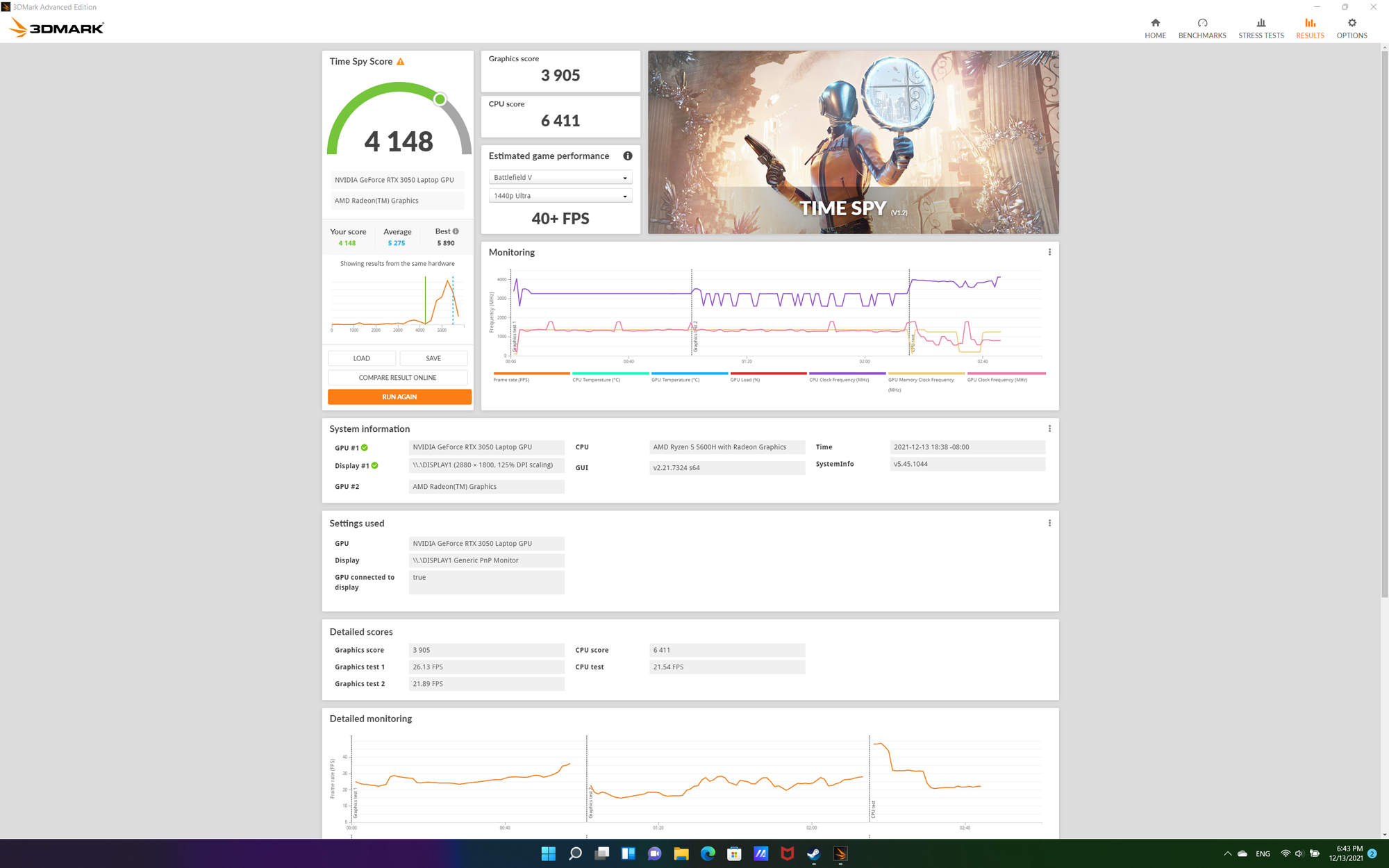Toggle the CPU Temperature legend line
1389x868 pixels.
click(610, 377)
